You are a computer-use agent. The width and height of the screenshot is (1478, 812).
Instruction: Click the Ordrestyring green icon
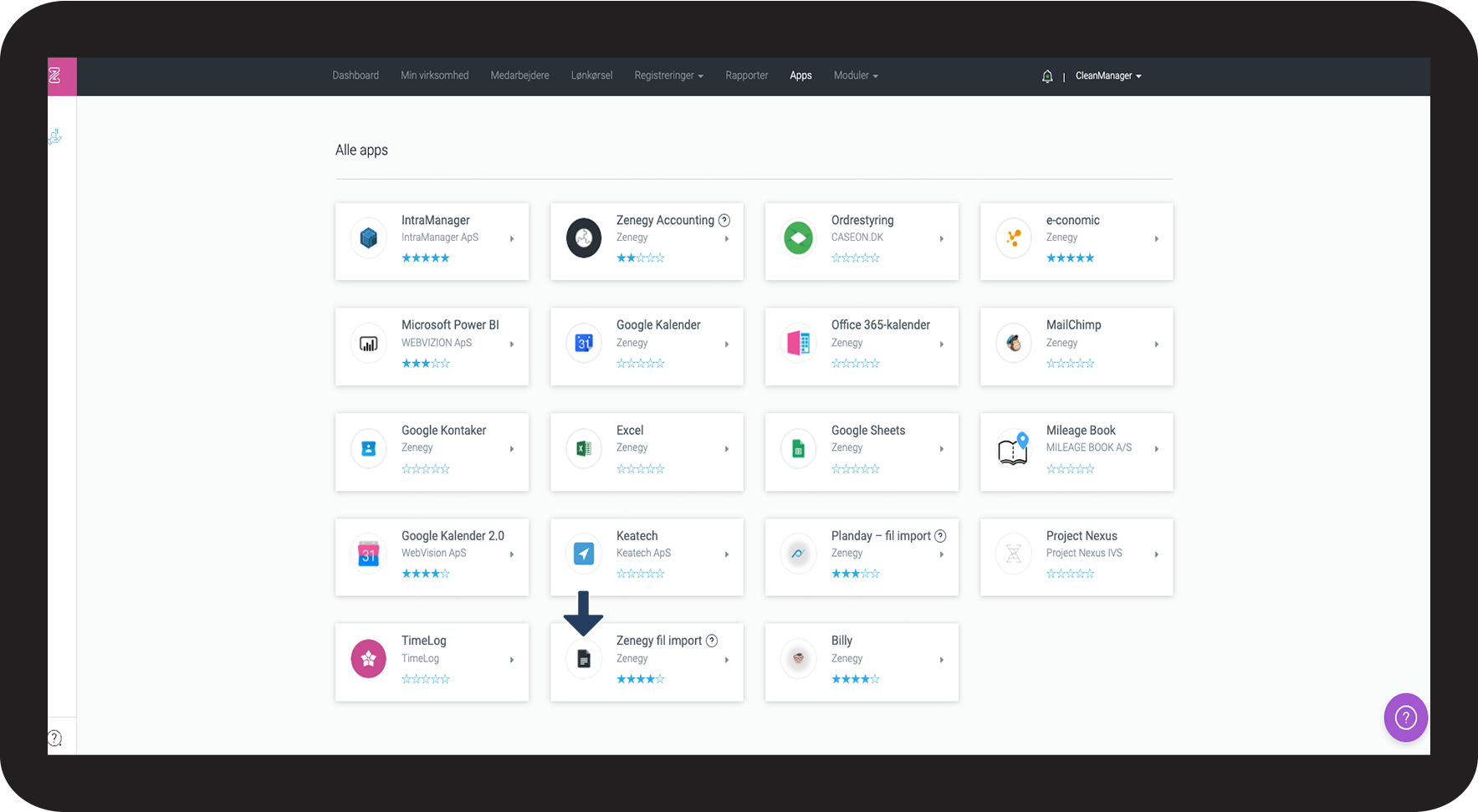(x=798, y=238)
